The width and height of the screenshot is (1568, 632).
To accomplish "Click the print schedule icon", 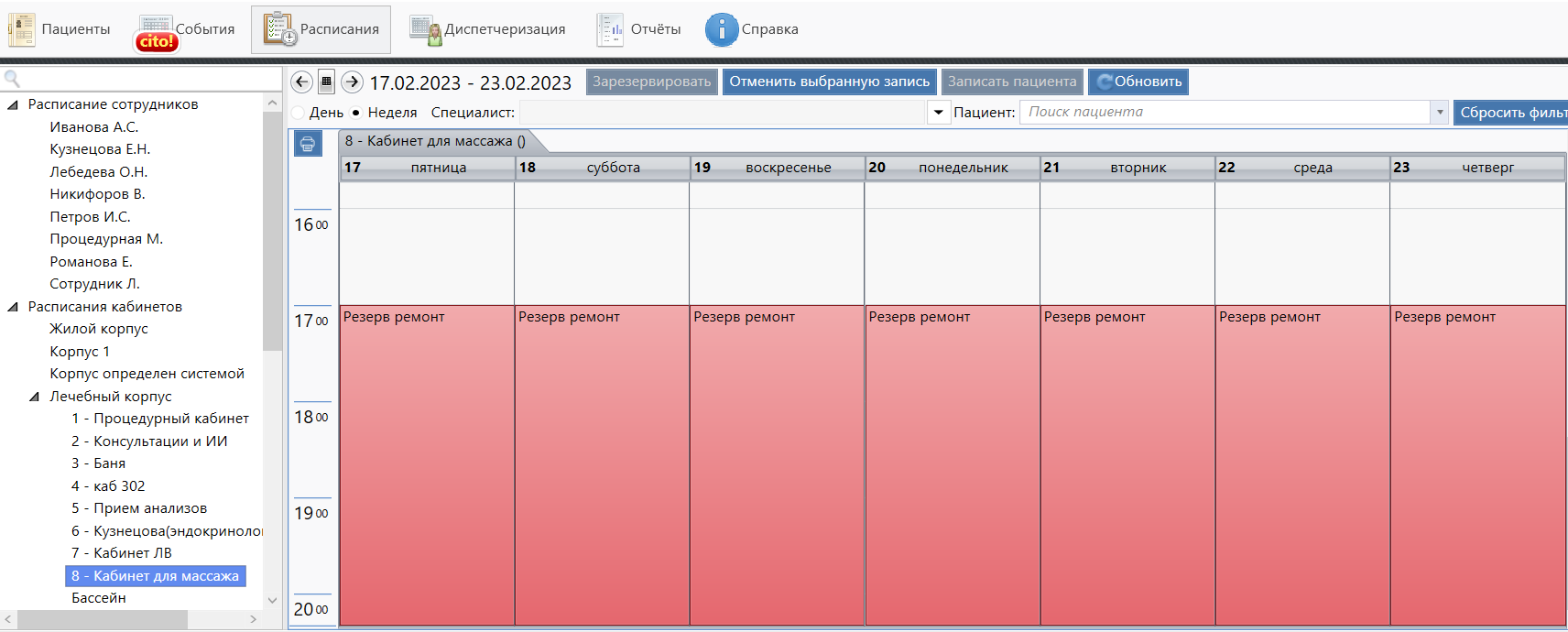I will tap(308, 144).
